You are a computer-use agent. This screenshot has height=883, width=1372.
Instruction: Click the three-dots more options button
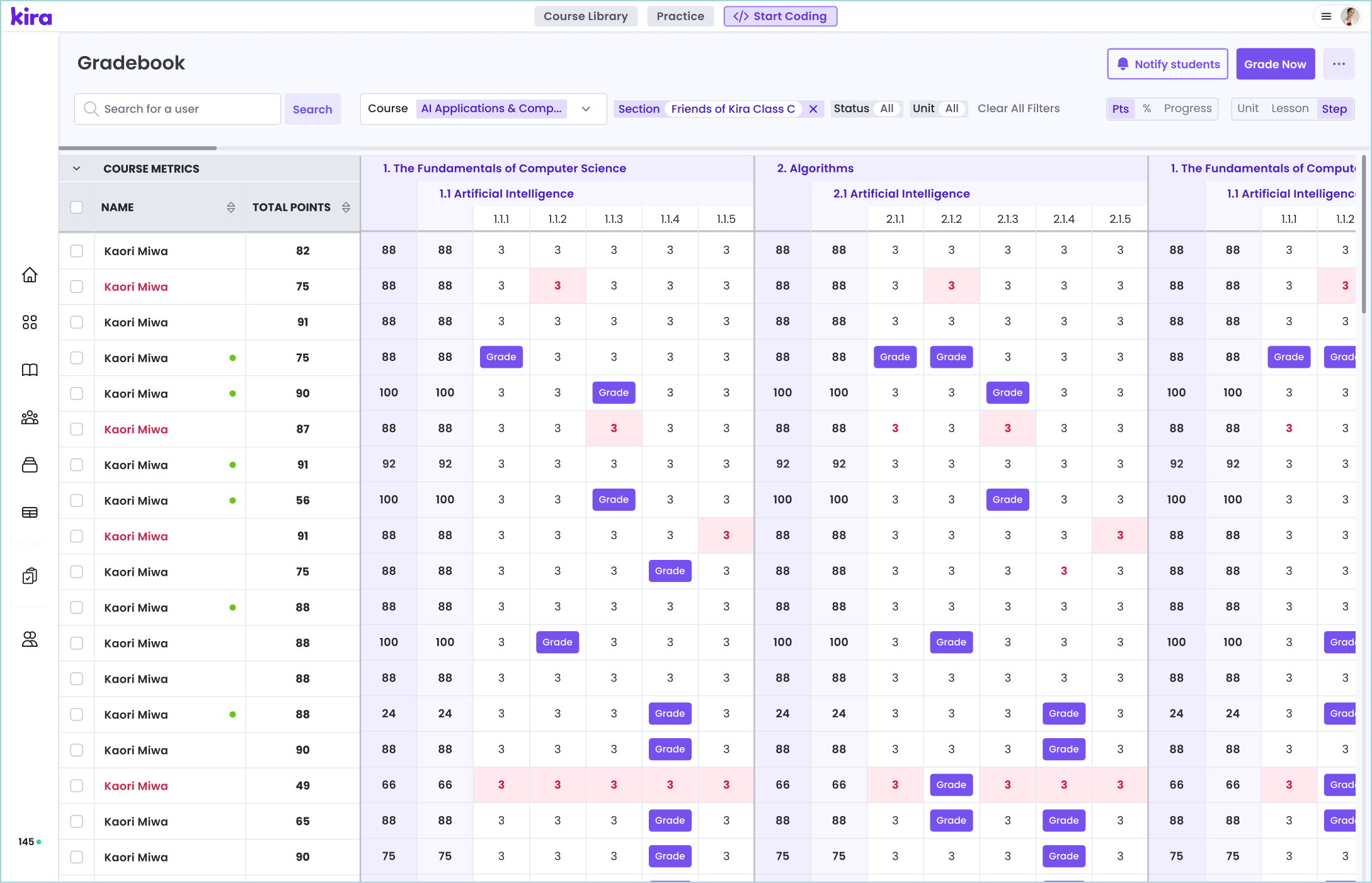pos(1339,64)
